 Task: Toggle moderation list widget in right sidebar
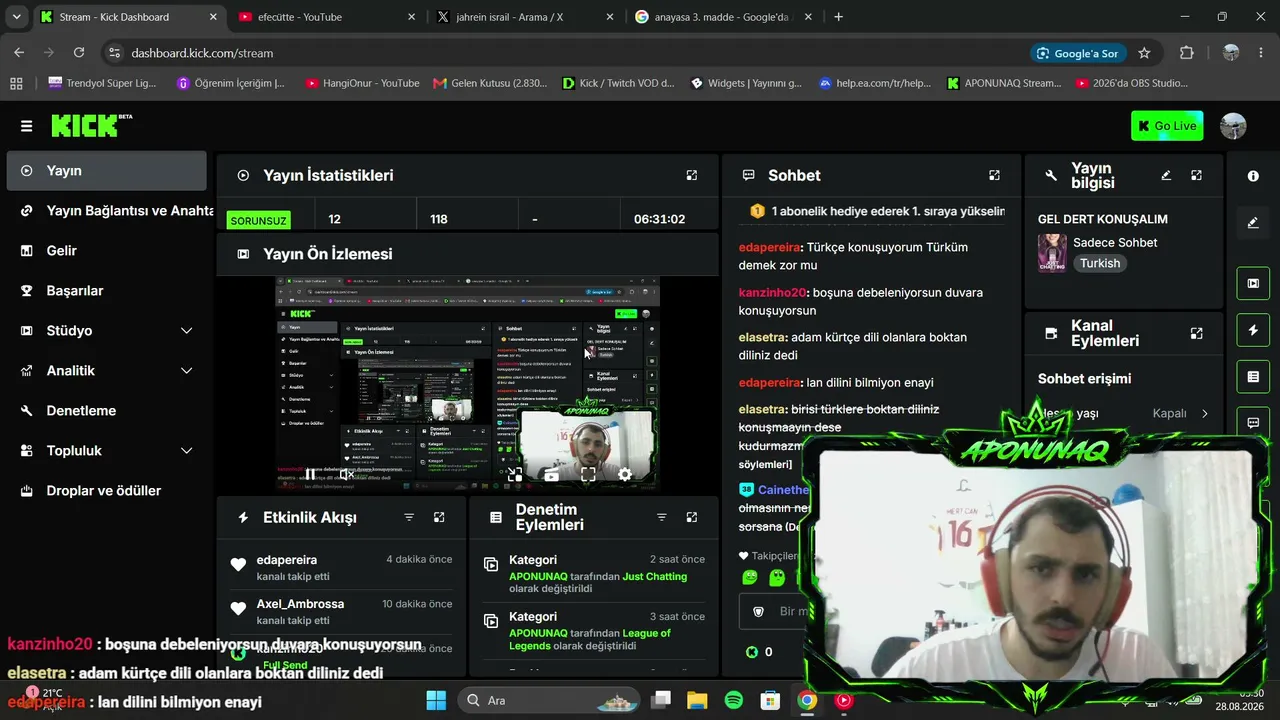pyautogui.click(x=1253, y=377)
